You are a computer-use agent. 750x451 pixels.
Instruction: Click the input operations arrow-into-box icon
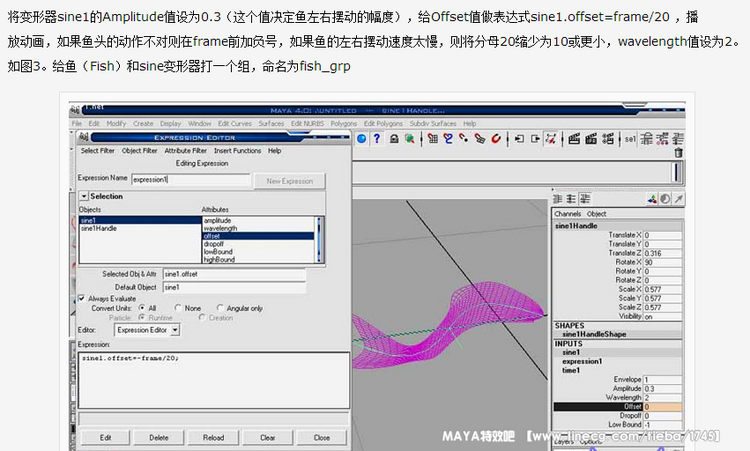(519, 139)
